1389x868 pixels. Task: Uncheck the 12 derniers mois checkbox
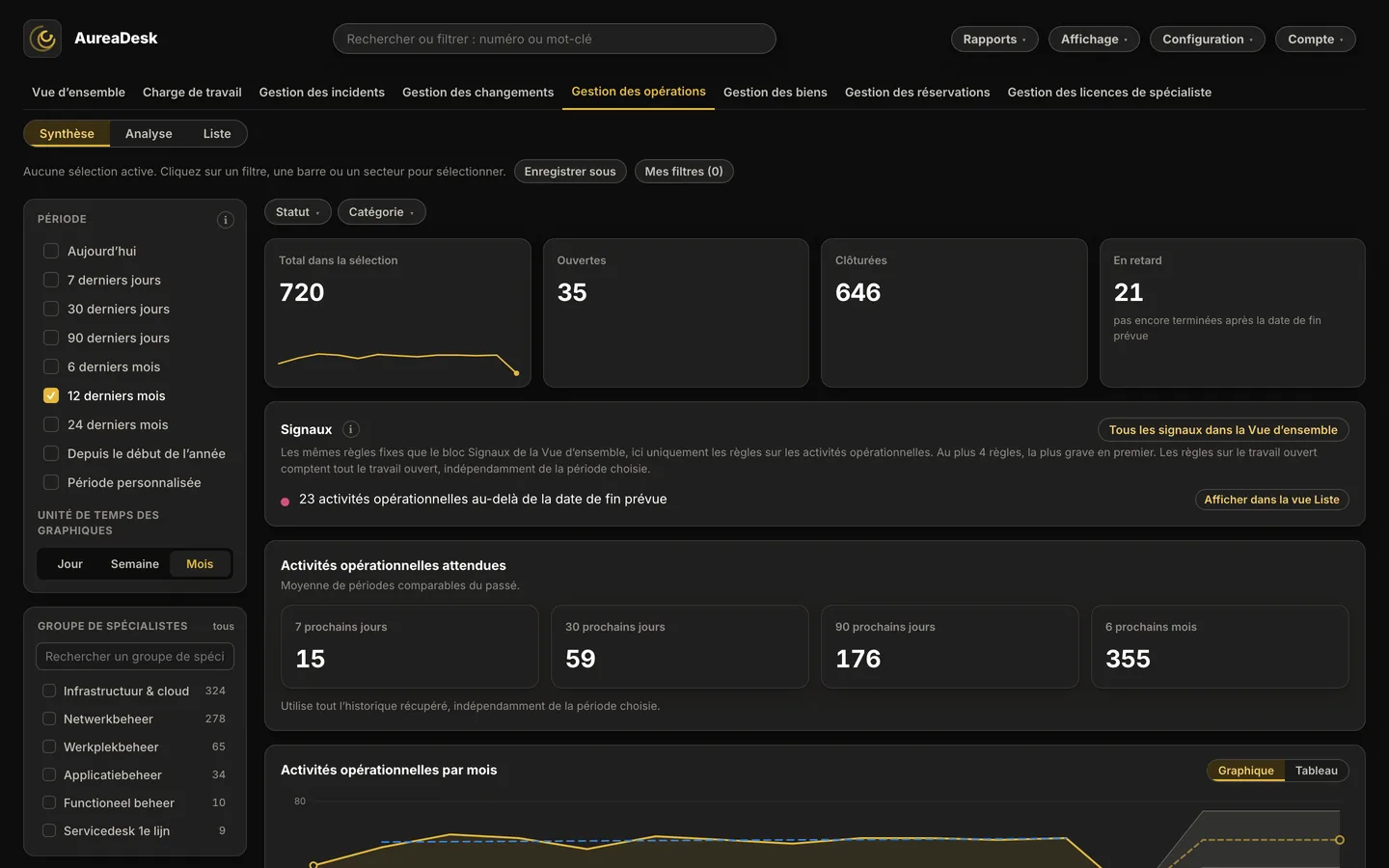tap(51, 395)
